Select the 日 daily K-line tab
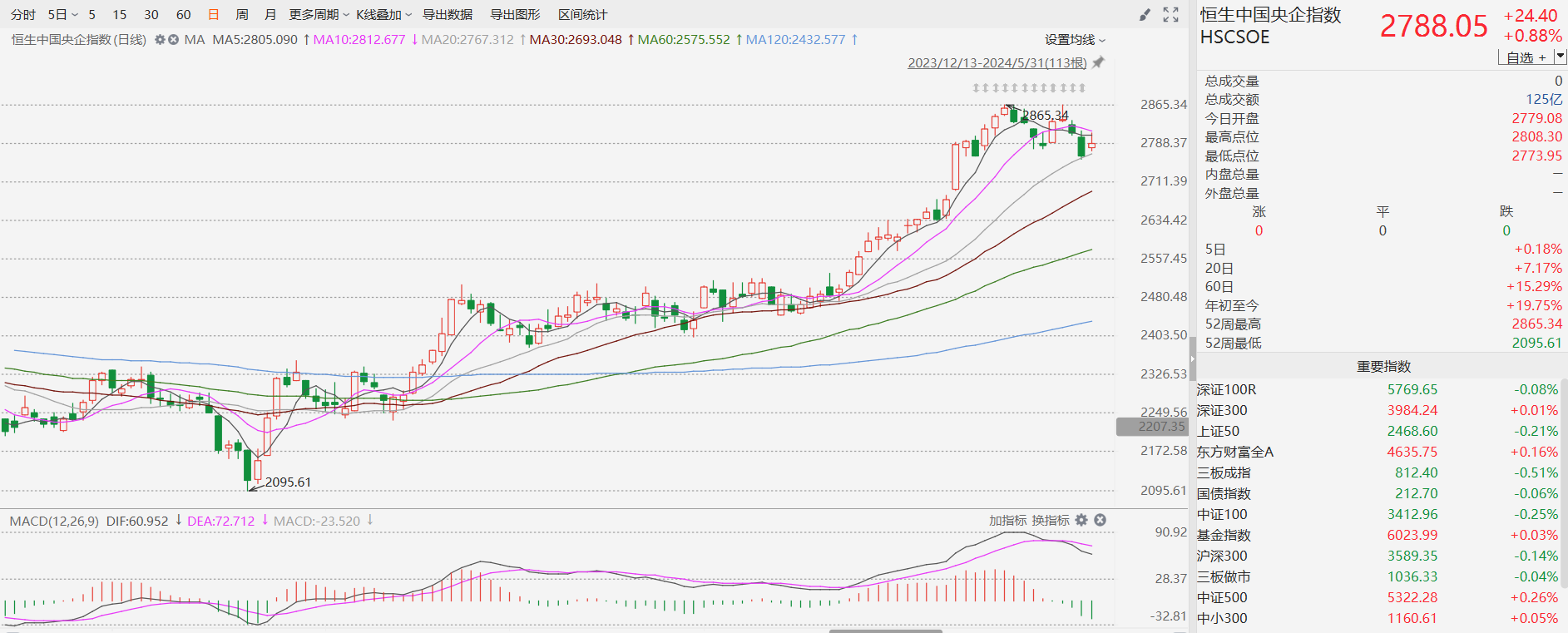 [x=214, y=15]
